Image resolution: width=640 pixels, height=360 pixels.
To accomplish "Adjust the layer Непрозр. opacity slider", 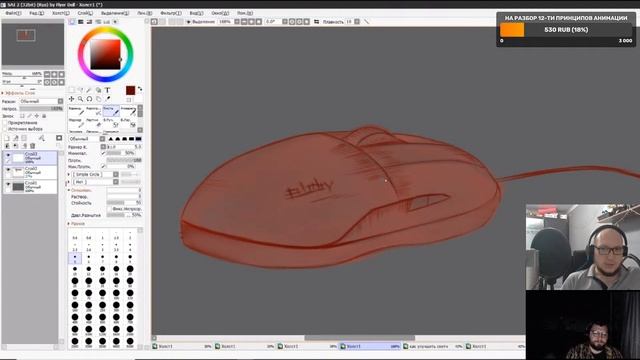I will (x=41, y=109).
